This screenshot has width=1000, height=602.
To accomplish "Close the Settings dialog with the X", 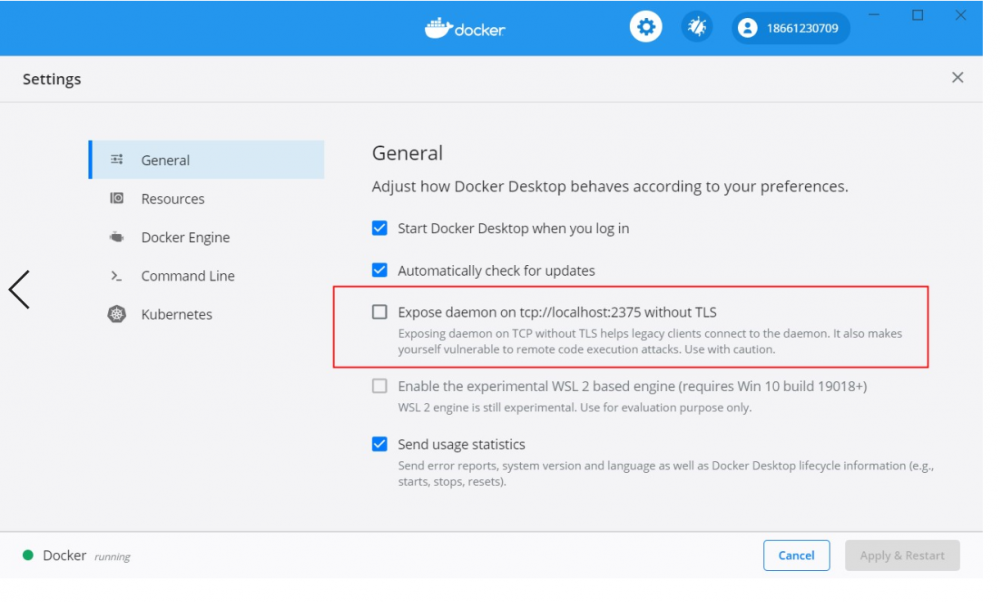I will [957, 77].
